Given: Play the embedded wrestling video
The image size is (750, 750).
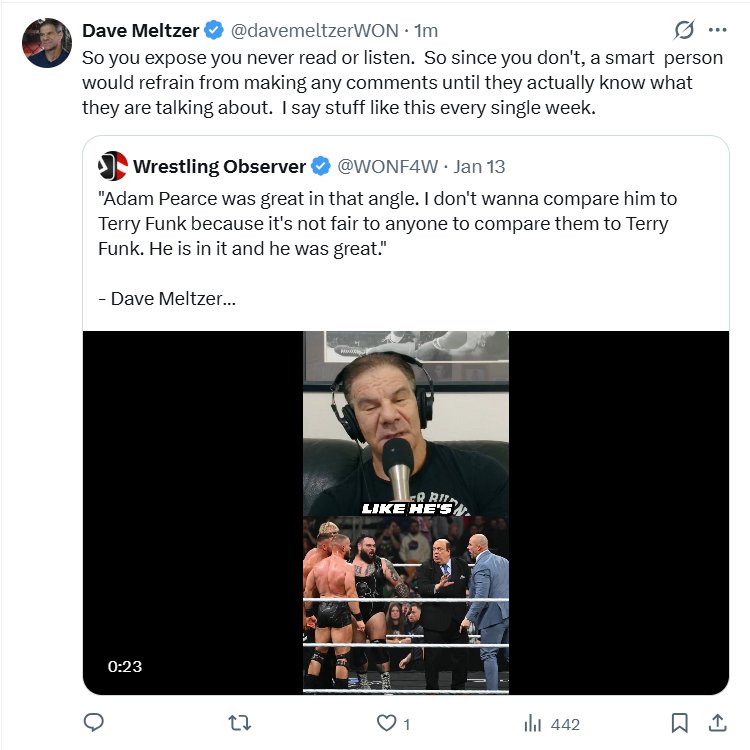Looking at the screenshot, I should (x=406, y=512).
